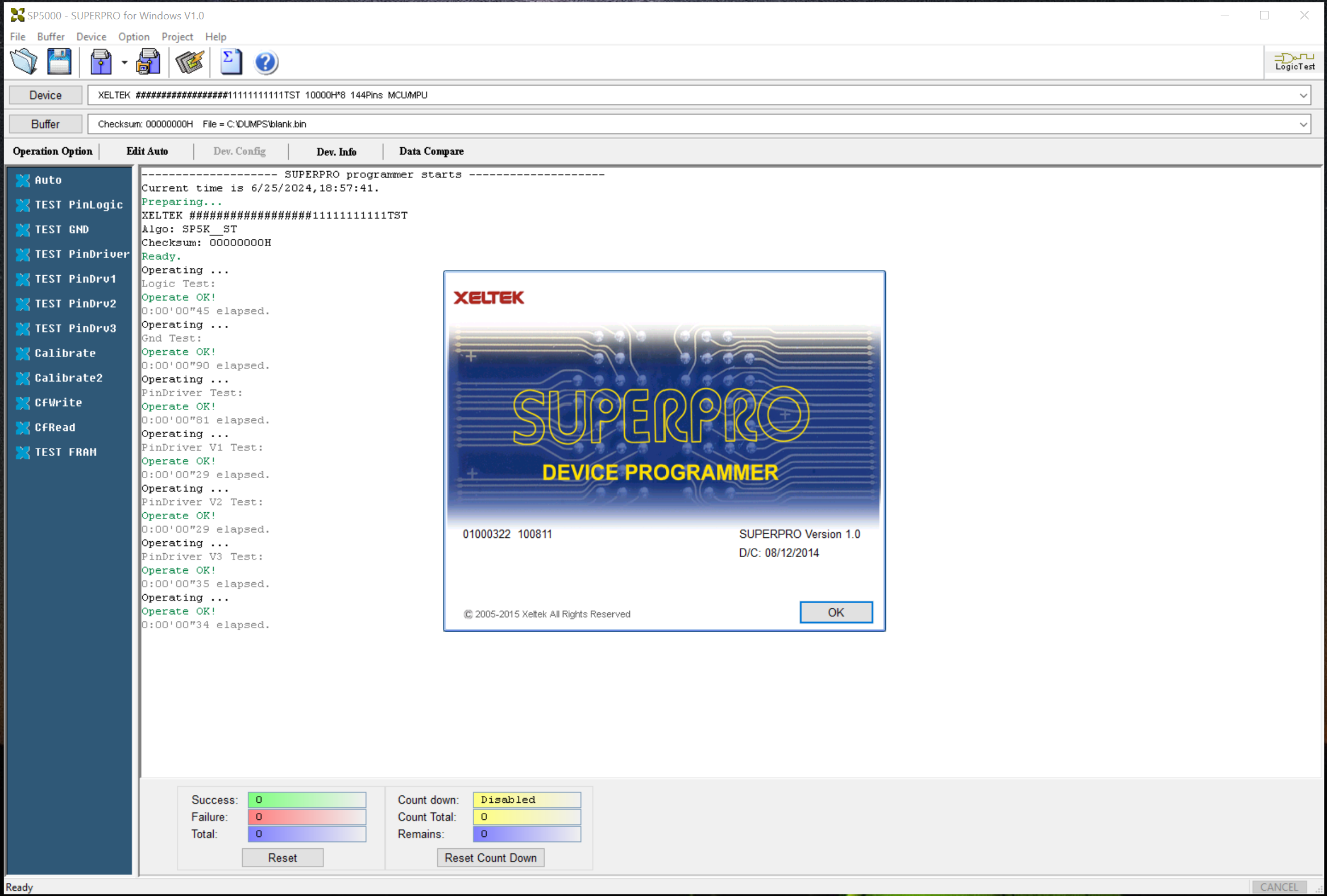Open the arrow next to project icon

point(124,62)
